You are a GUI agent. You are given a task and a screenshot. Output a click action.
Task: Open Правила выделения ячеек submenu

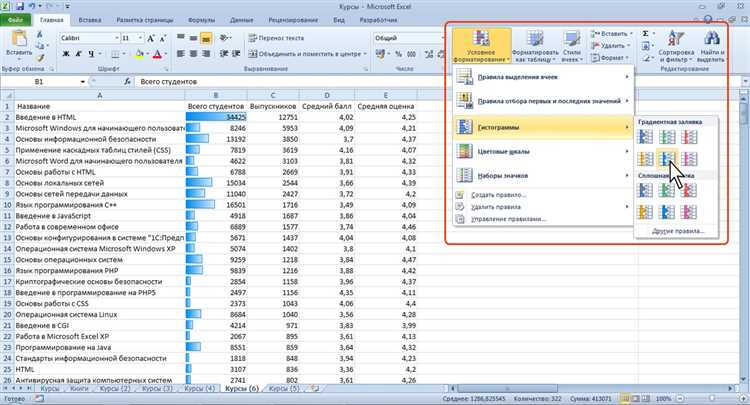tap(543, 77)
